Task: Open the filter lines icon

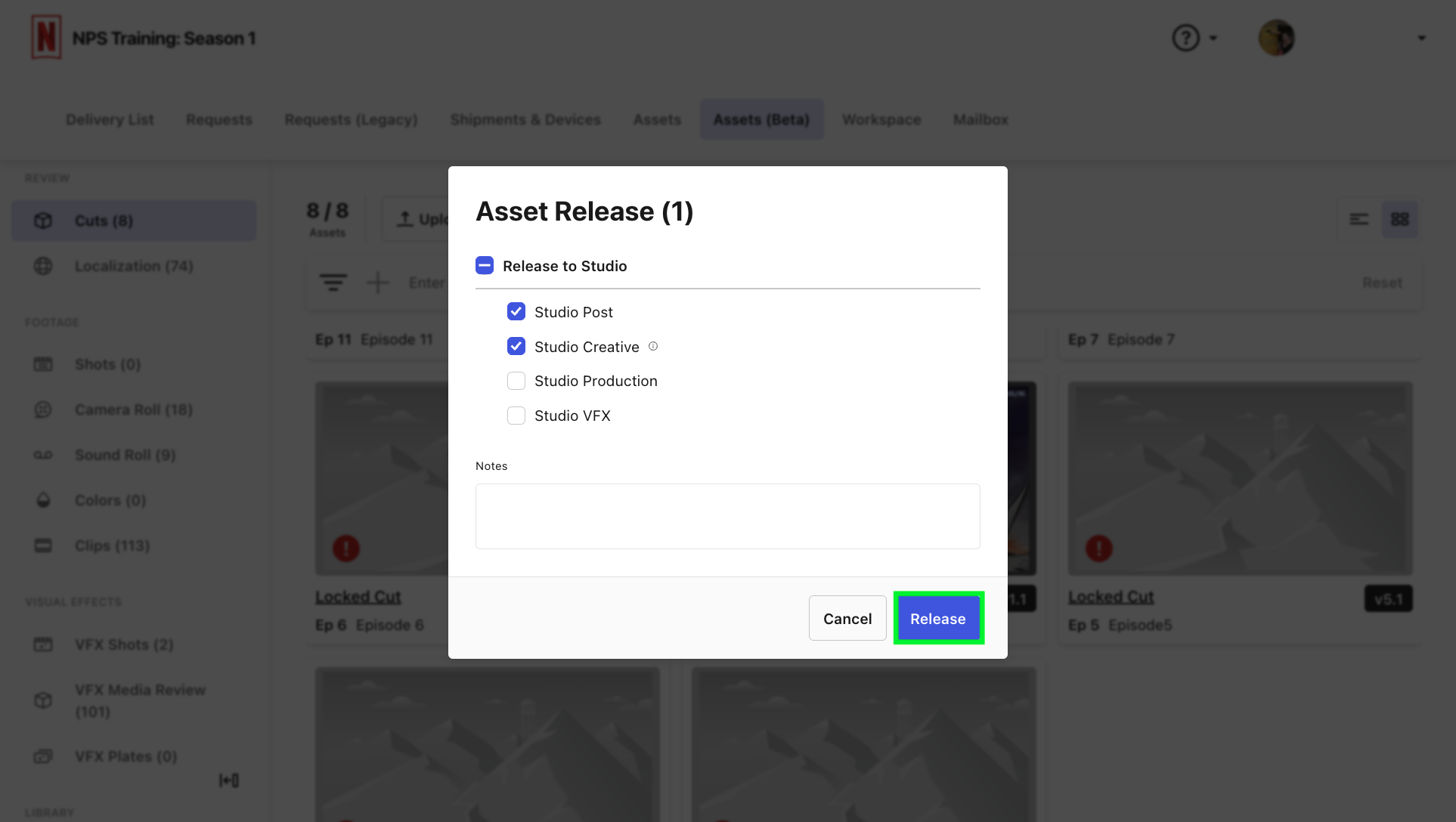Action: tap(333, 283)
